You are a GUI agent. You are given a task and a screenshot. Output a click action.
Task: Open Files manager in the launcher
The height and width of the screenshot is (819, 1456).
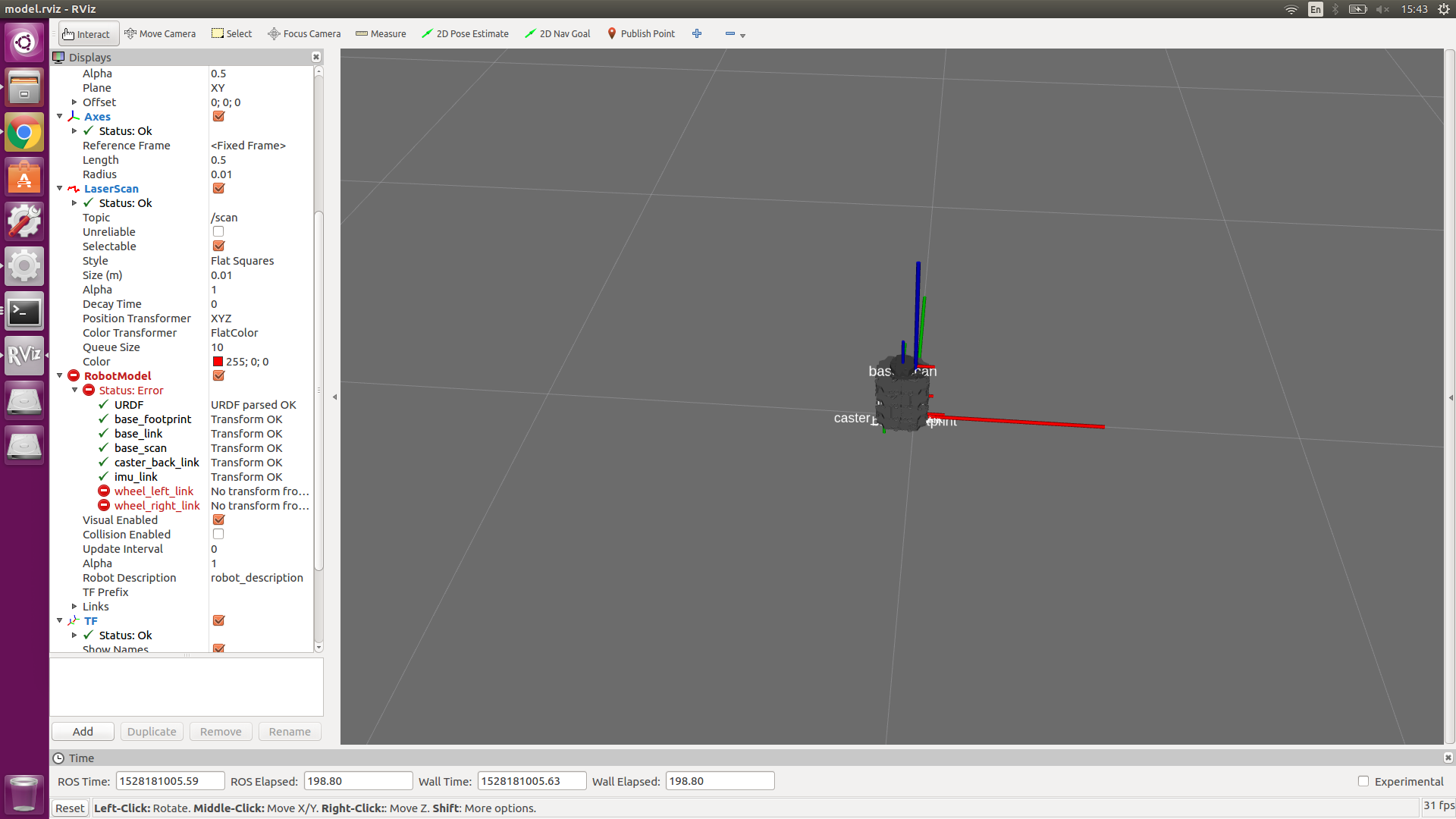coord(24,87)
